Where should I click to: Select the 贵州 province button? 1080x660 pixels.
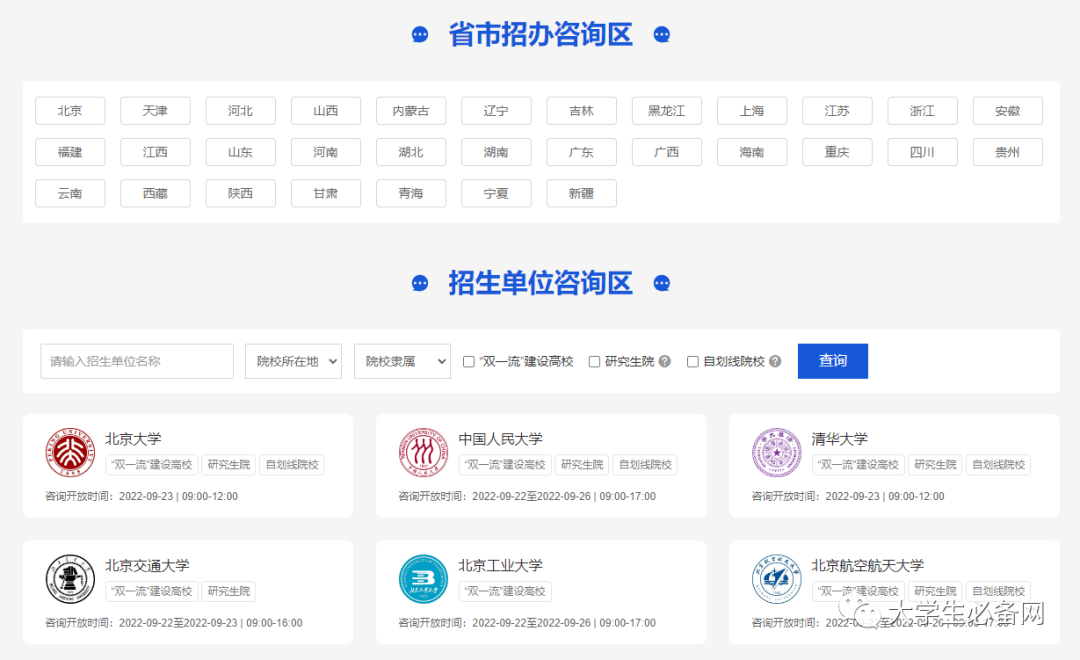click(1008, 152)
